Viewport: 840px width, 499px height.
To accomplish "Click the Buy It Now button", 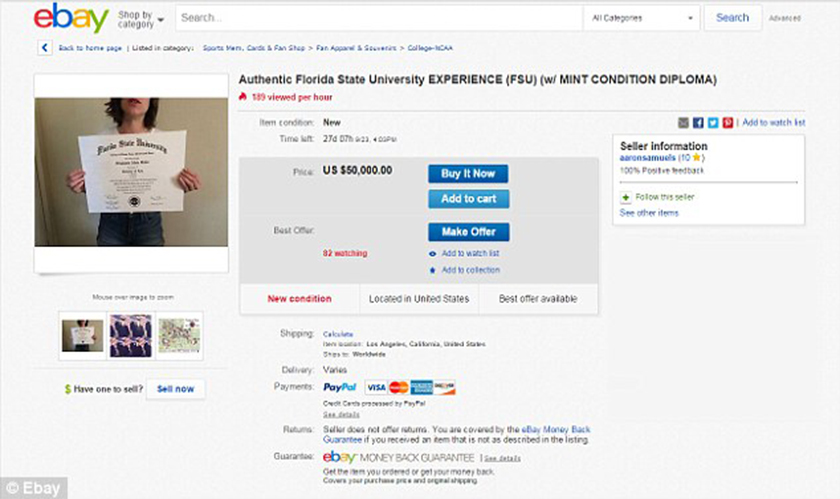I will [468, 174].
